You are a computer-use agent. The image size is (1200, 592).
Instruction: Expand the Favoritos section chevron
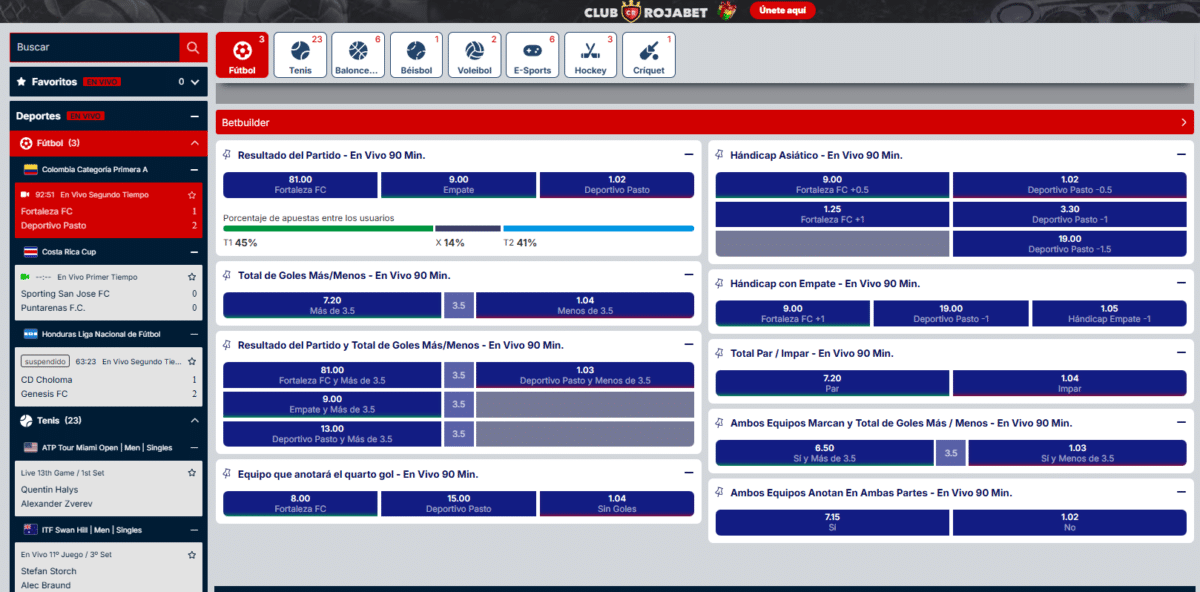click(x=194, y=82)
